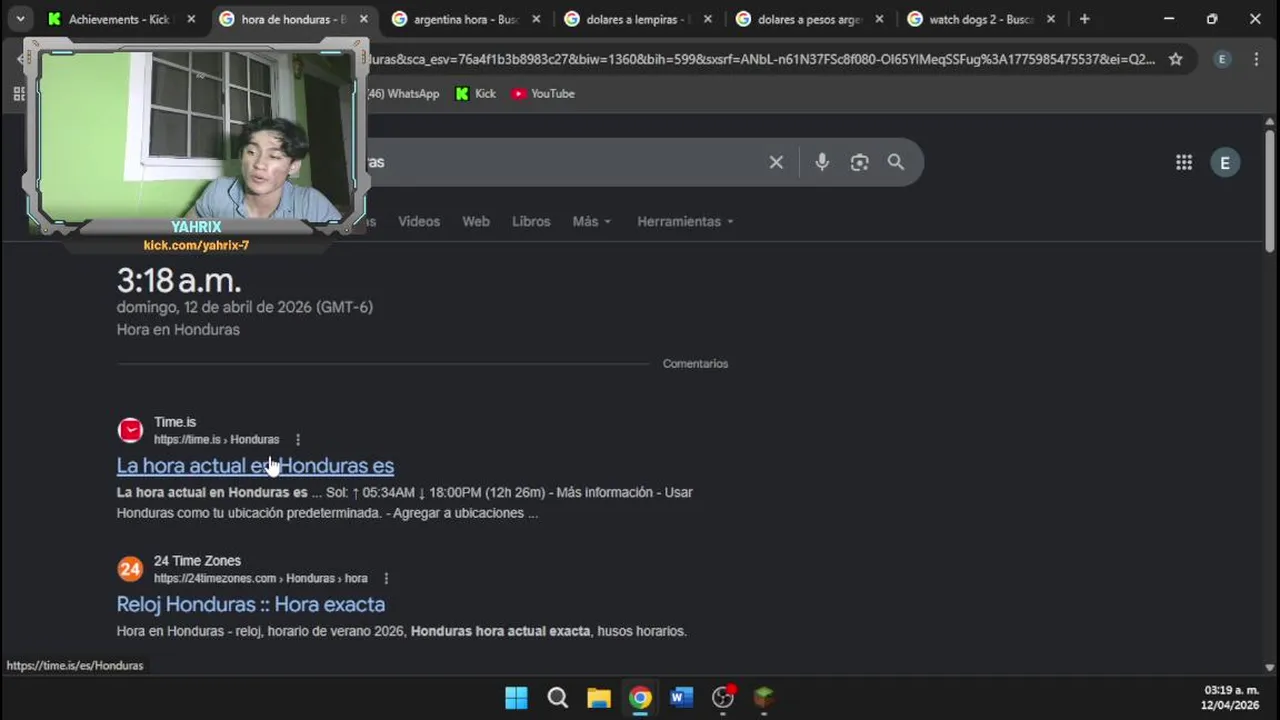The height and width of the screenshot is (720, 1280).
Task: Select the Videos search filter
Action: 419,221
